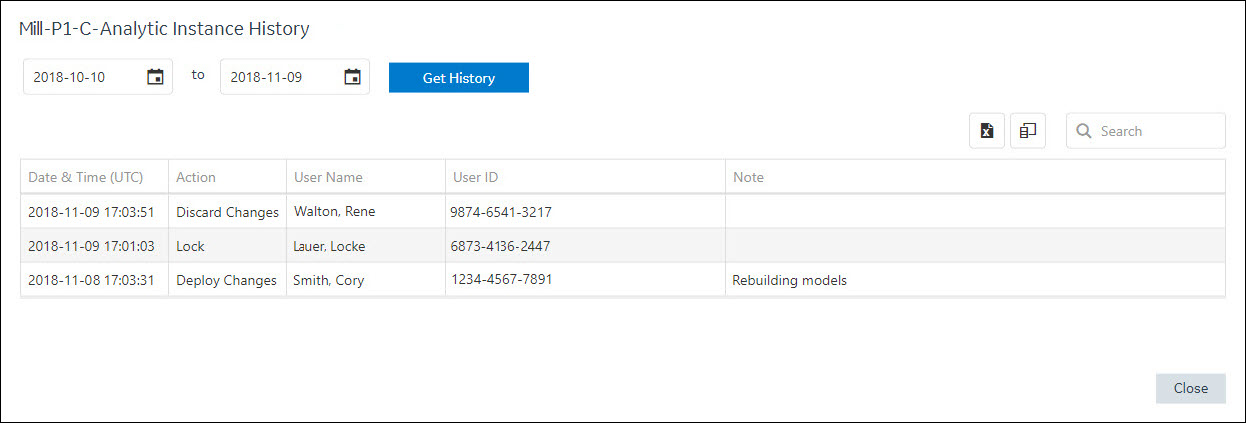
Task: Sort by Date & Time (UTC) column
Action: click(x=86, y=177)
